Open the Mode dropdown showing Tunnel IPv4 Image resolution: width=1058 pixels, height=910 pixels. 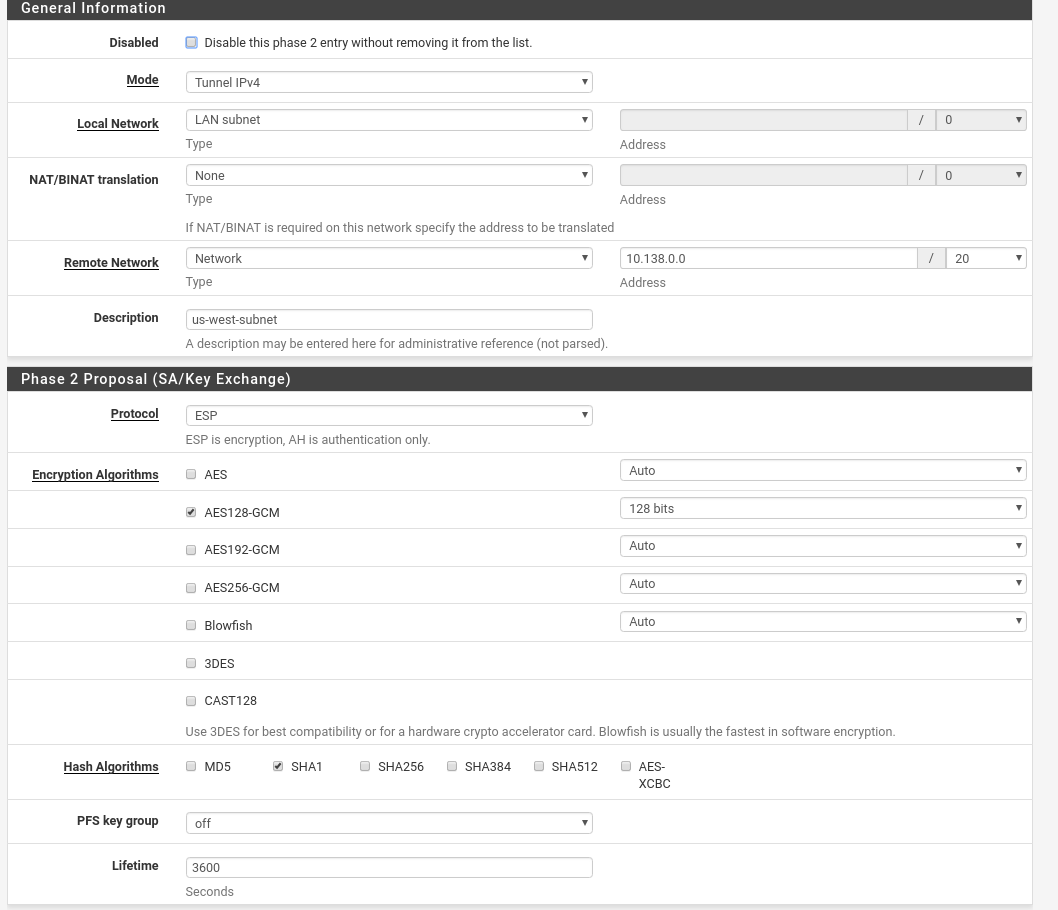389,82
